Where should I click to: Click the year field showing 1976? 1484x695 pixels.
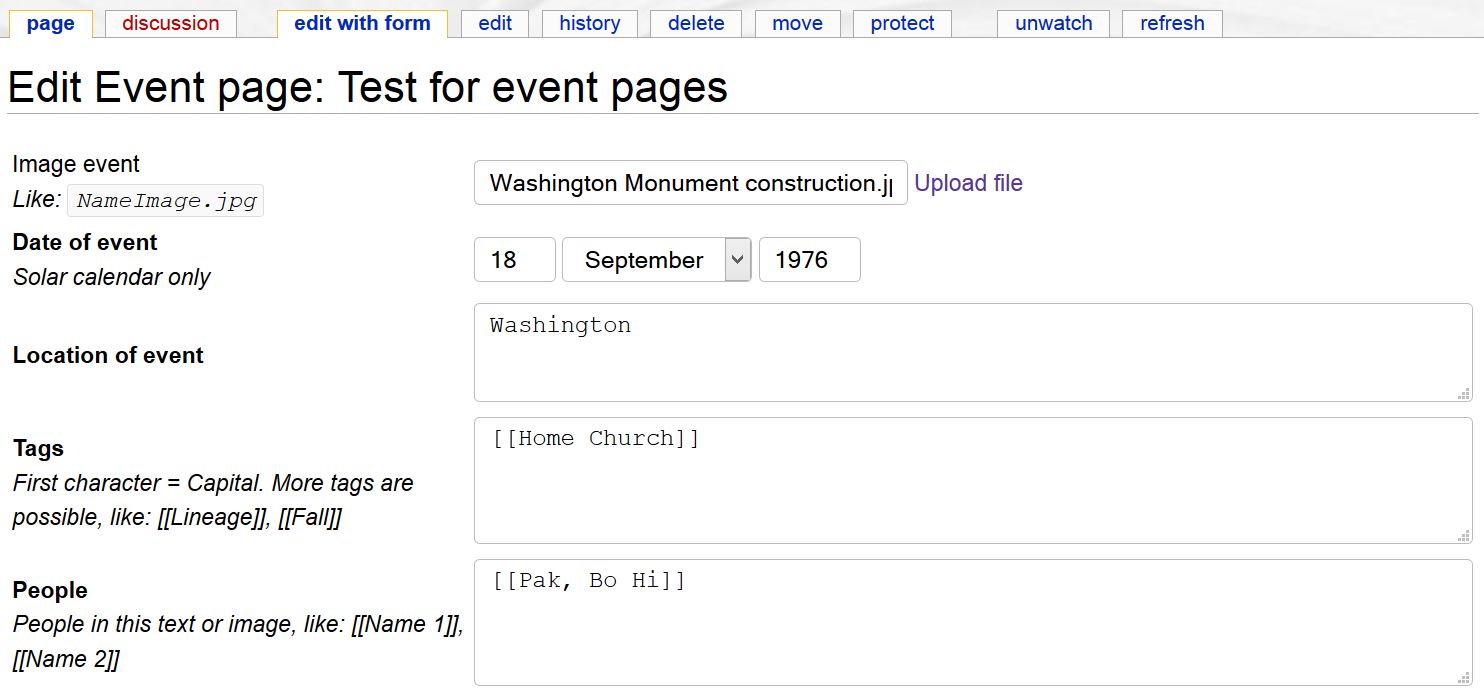click(x=809, y=260)
